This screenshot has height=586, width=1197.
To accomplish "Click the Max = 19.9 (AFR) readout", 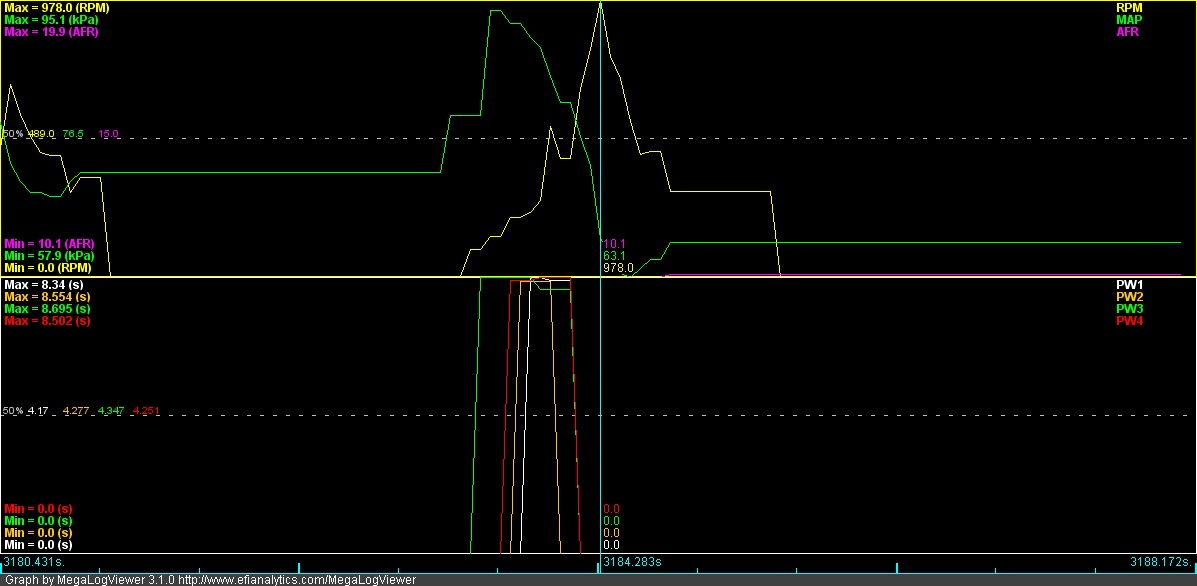I will point(51,32).
